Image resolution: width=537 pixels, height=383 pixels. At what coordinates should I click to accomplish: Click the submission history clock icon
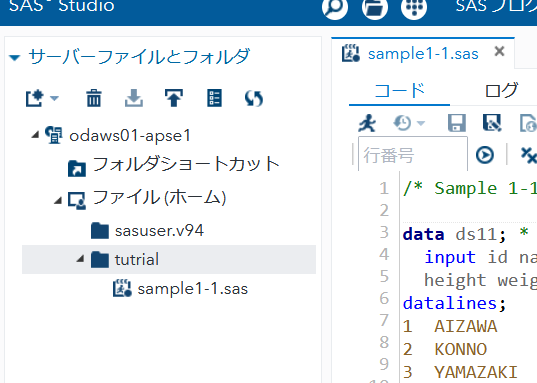(402, 123)
